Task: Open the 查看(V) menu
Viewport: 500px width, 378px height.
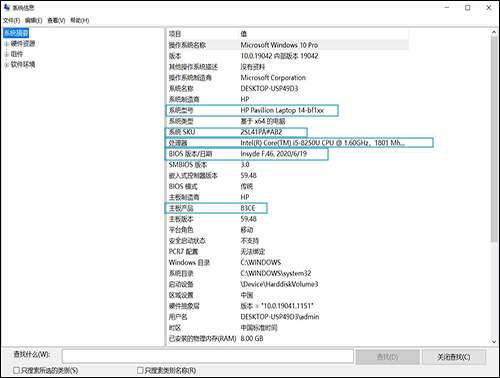Action: click(56, 21)
